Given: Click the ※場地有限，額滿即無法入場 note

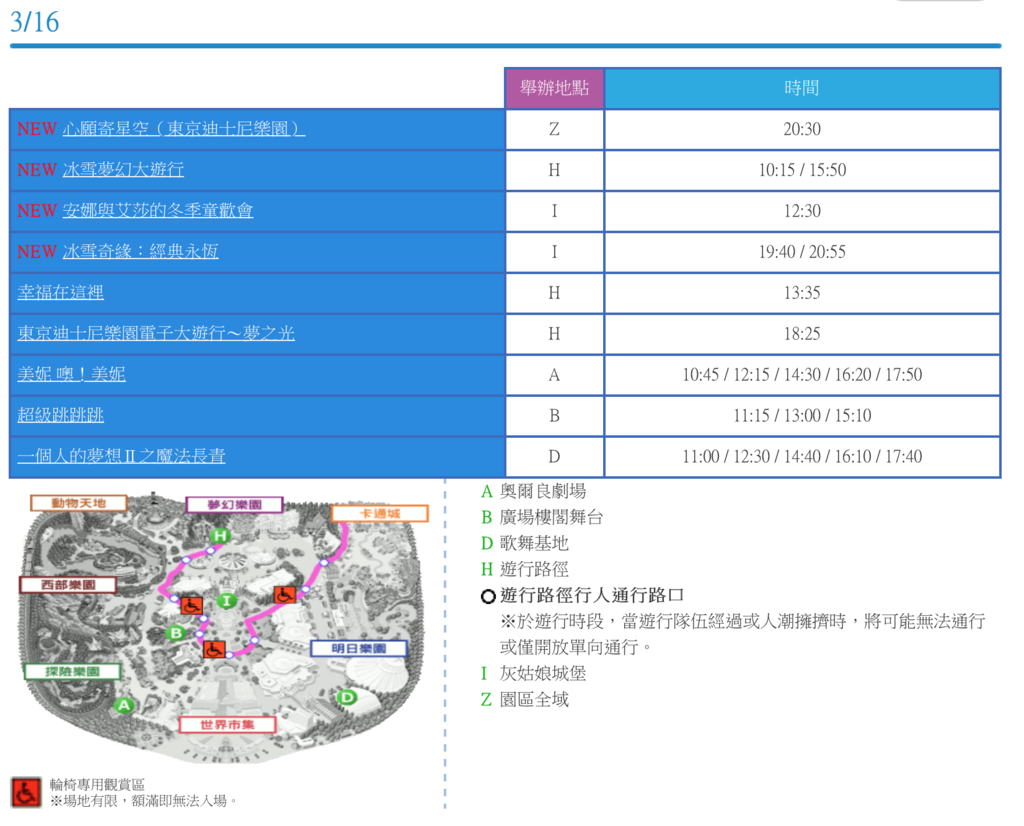Looking at the screenshot, I should tap(144, 801).
